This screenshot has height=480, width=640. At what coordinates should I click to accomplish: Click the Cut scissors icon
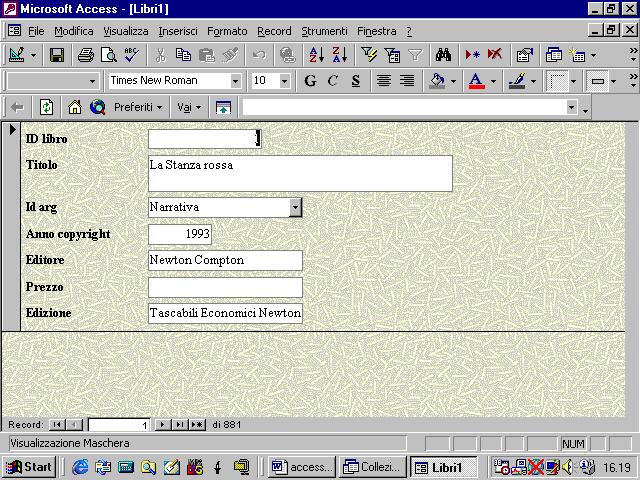161,55
